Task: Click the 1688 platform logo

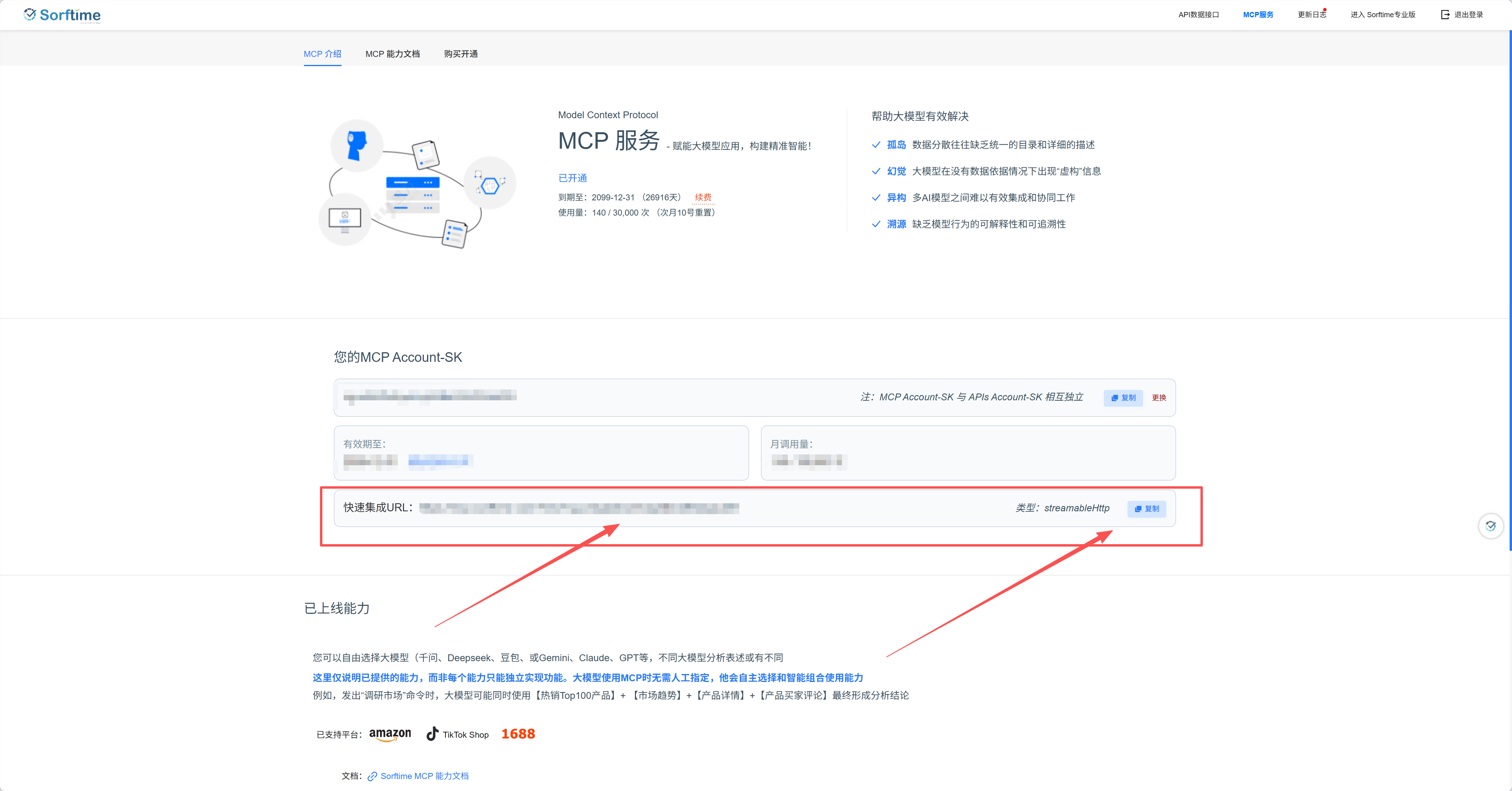Action: coord(518,734)
